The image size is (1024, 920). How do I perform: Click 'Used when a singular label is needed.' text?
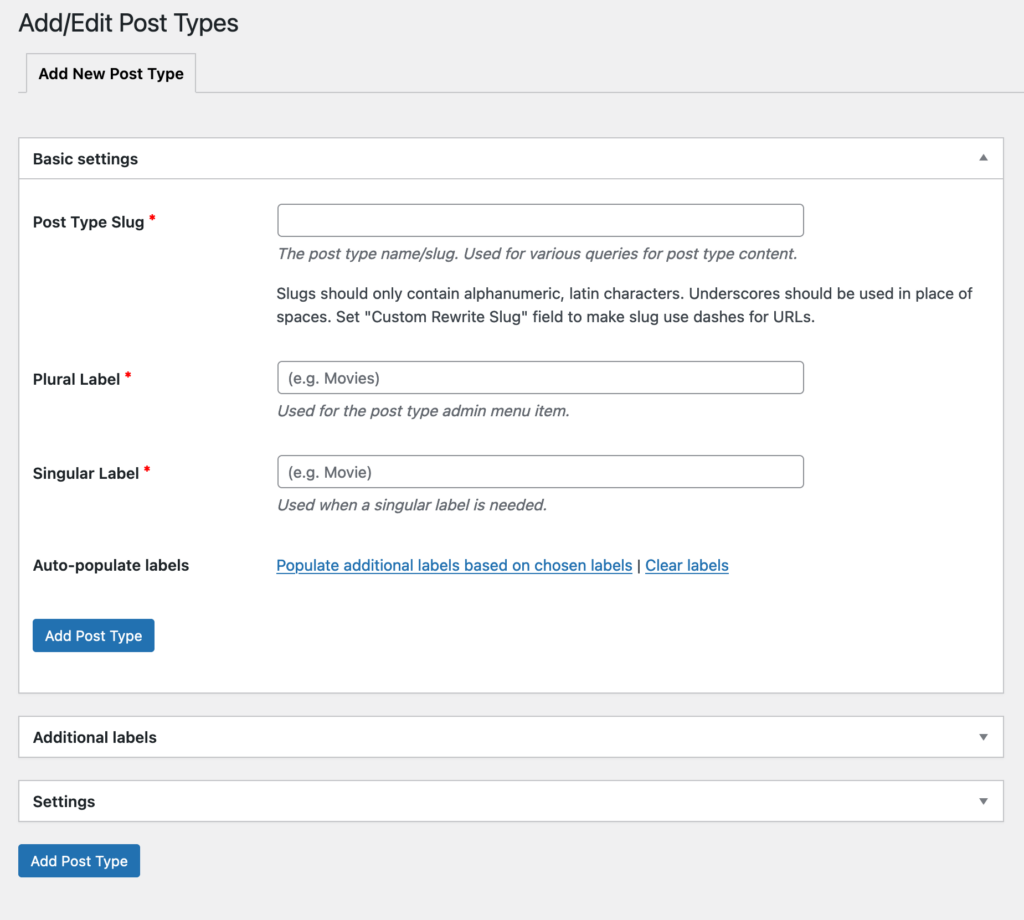pos(412,505)
